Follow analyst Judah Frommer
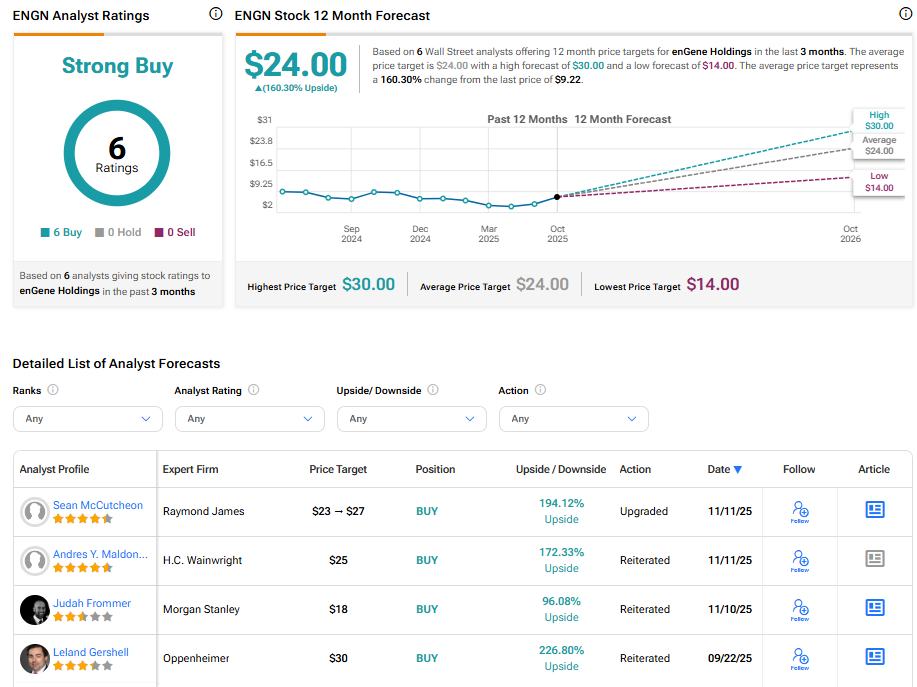Image resolution: width=917 pixels, height=687 pixels. pyautogui.click(x=799, y=609)
